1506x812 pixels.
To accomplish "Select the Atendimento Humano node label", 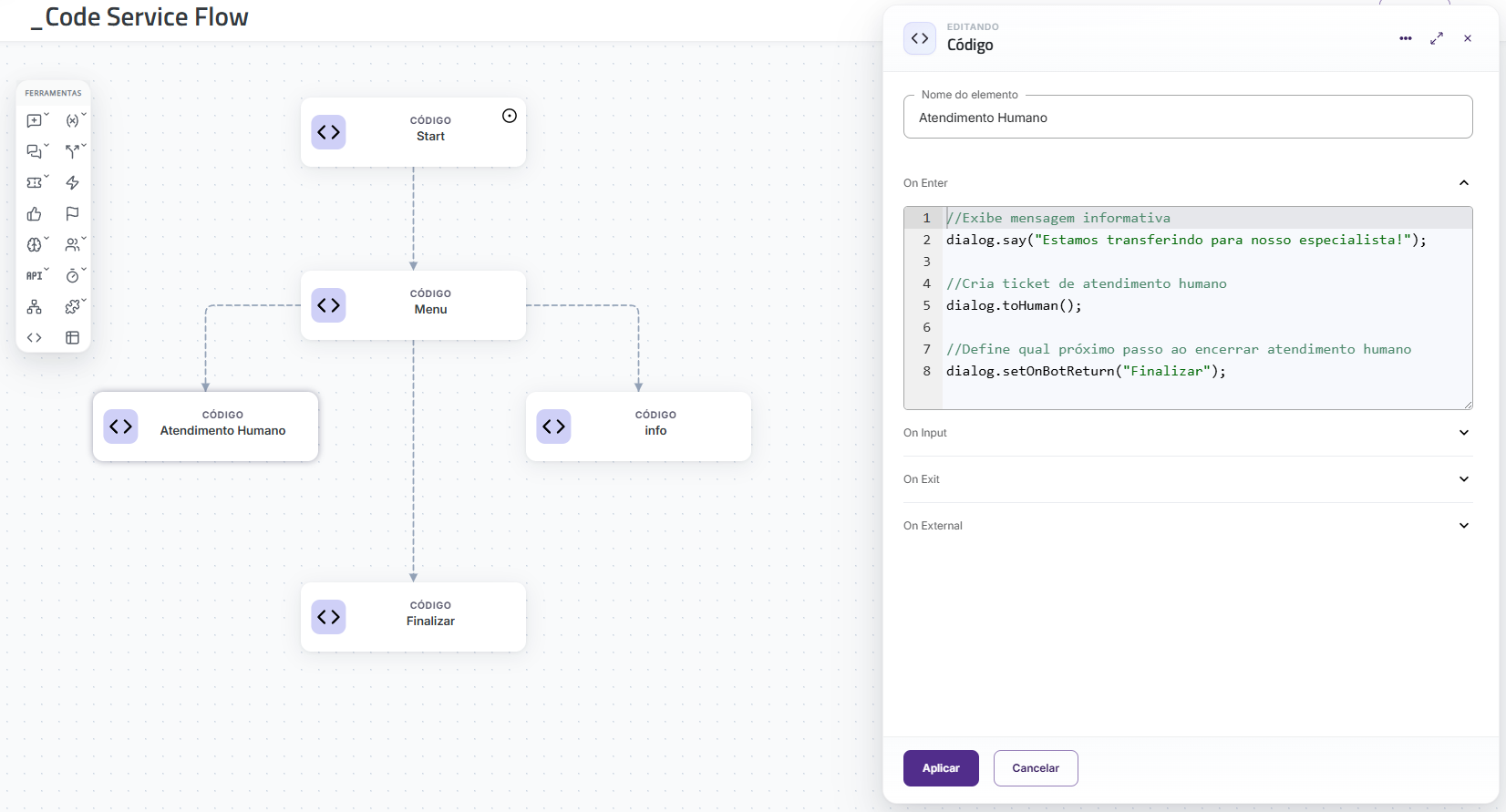I will click(222, 431).
